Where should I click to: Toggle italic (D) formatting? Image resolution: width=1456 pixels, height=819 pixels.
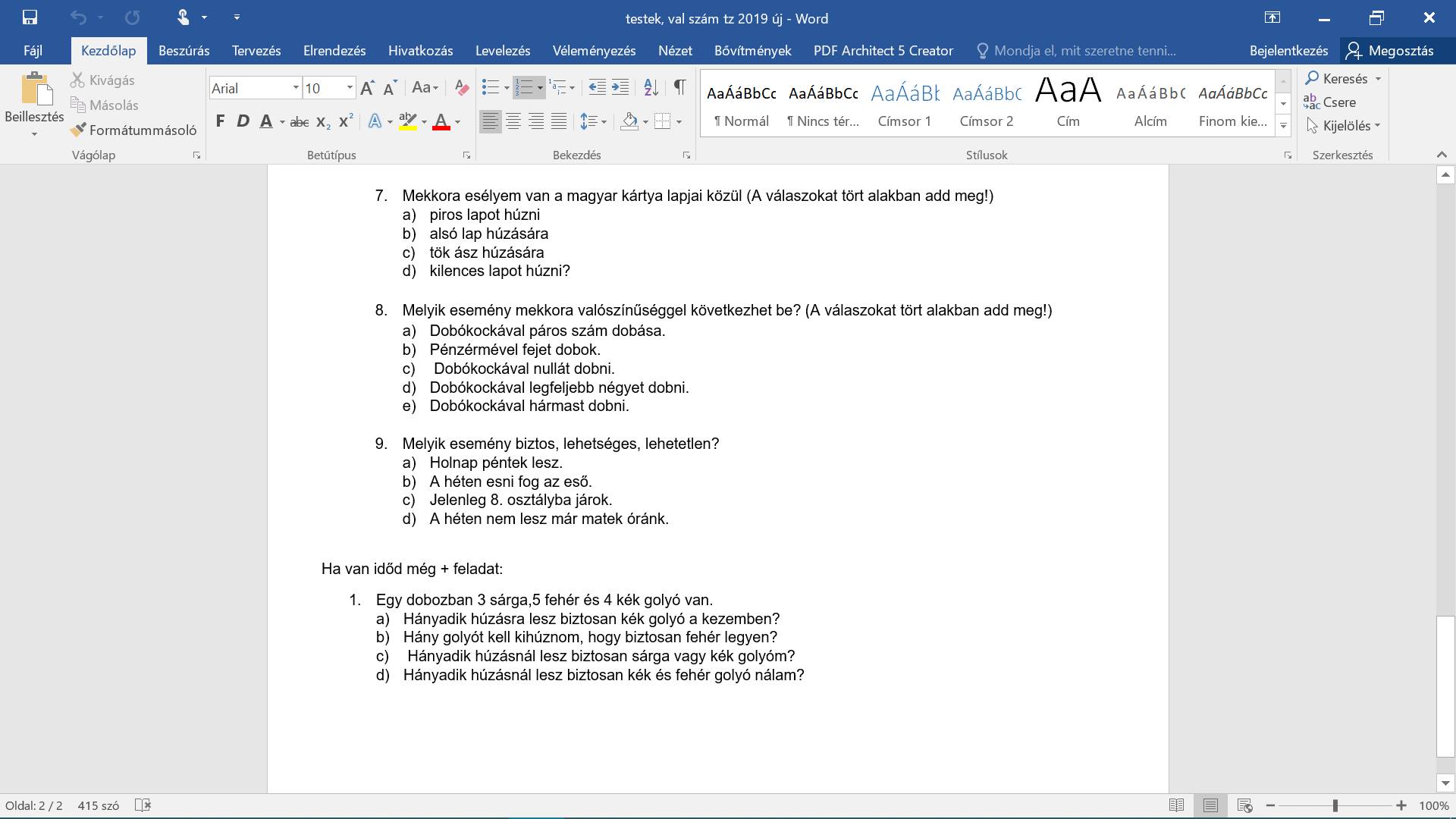(243, 121)
